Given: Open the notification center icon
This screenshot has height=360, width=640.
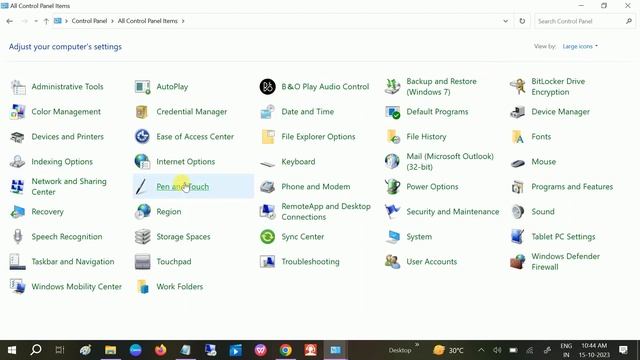Looking at the screenshot, I should (623, 350).
